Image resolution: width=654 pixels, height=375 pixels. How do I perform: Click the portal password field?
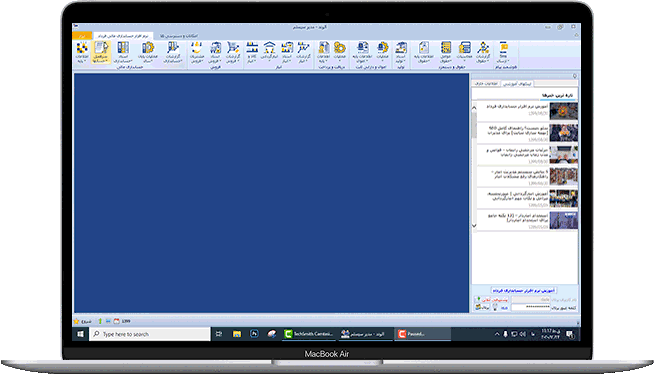531,307
